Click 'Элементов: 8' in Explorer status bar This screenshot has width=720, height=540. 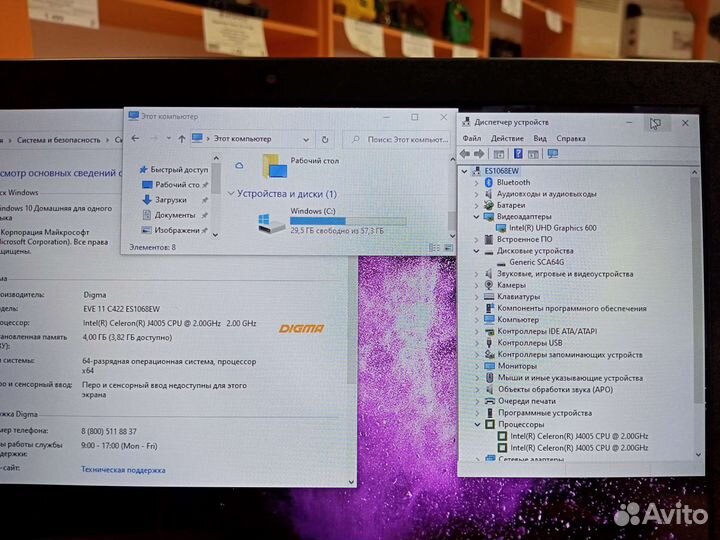point(152,247)
